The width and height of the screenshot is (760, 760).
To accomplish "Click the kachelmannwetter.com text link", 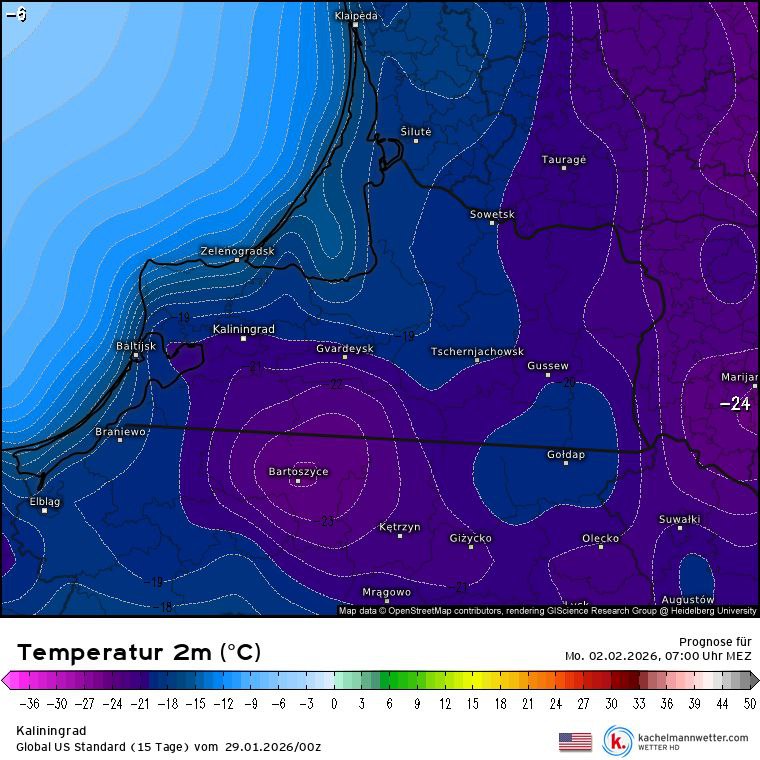I will [x=692, y=737].
